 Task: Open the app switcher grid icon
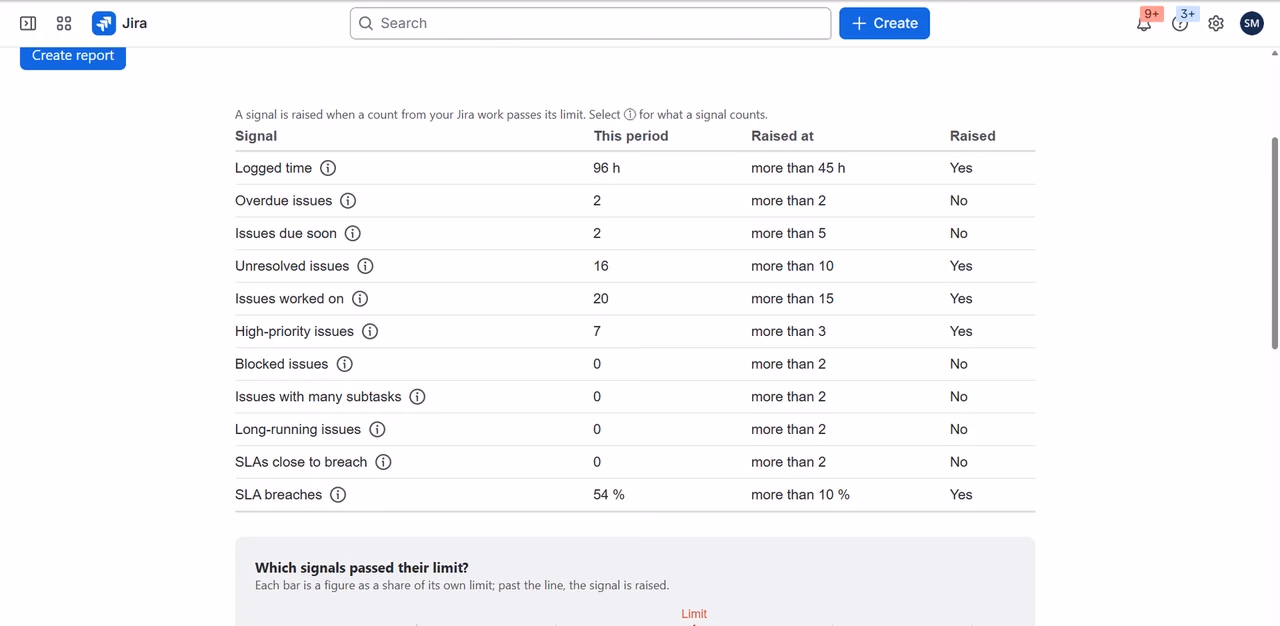(x=64, y=23)
